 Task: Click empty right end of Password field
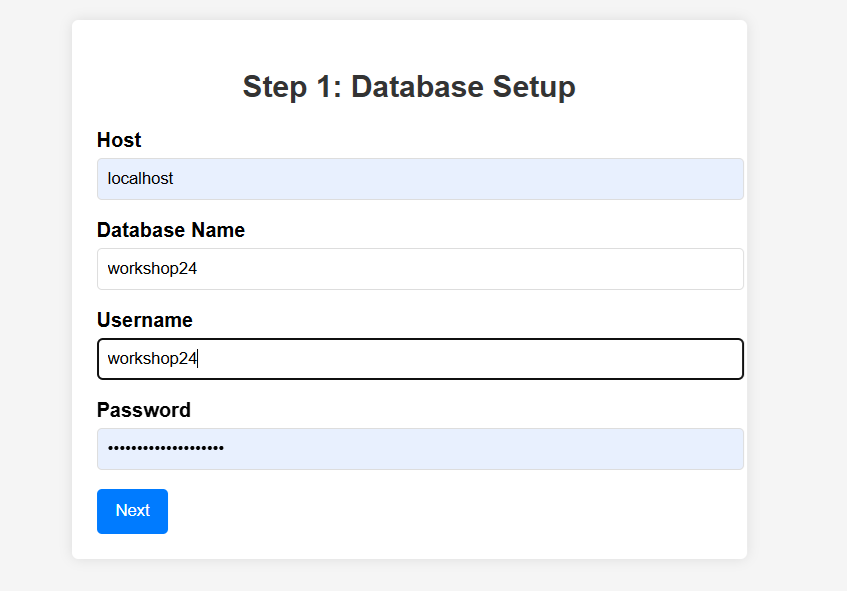(x=700, y=449)
